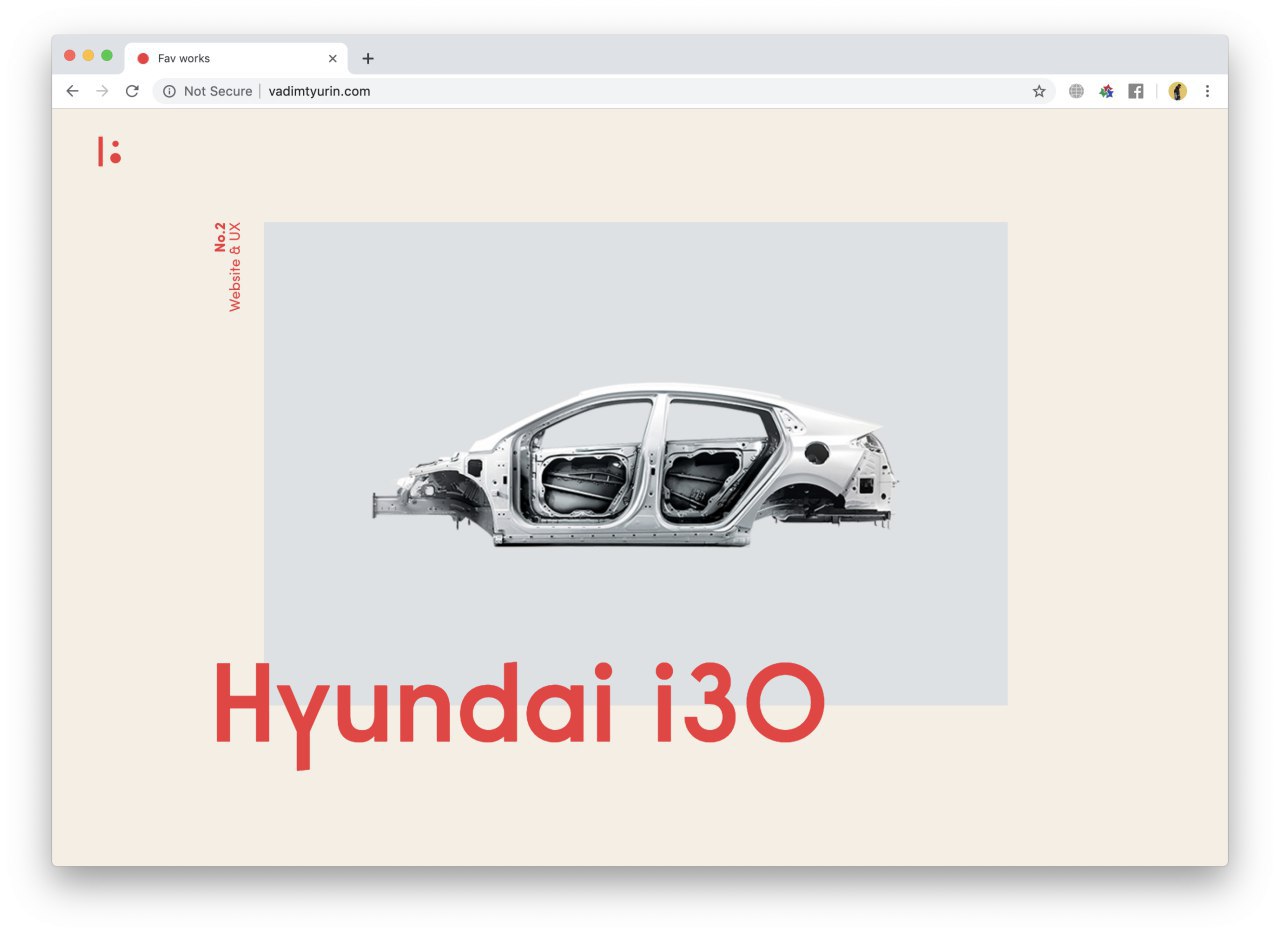Image resolution: width=1280 pixels, height=935 pixels.
Task: Open the user profile avatar
Action: pos(1178,91)
